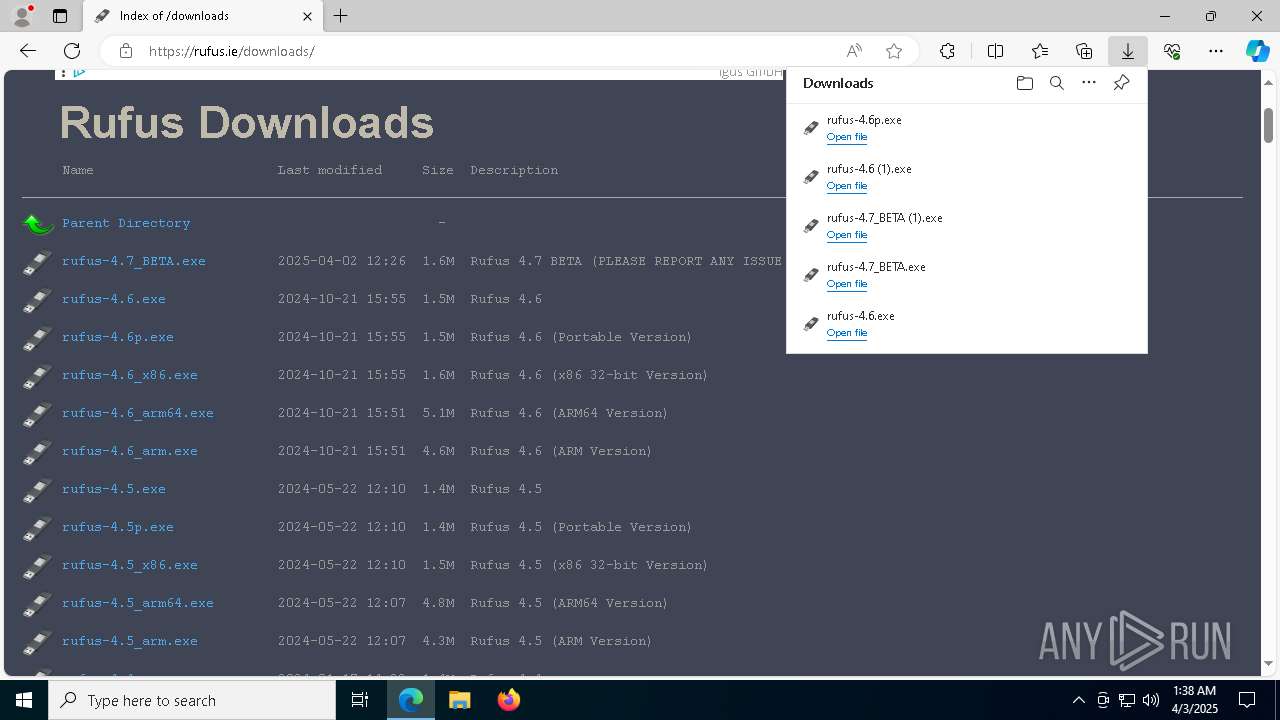Open the tab actions menu icon
The height and width of the screenshot is (720, 1280).
[60, 16]
